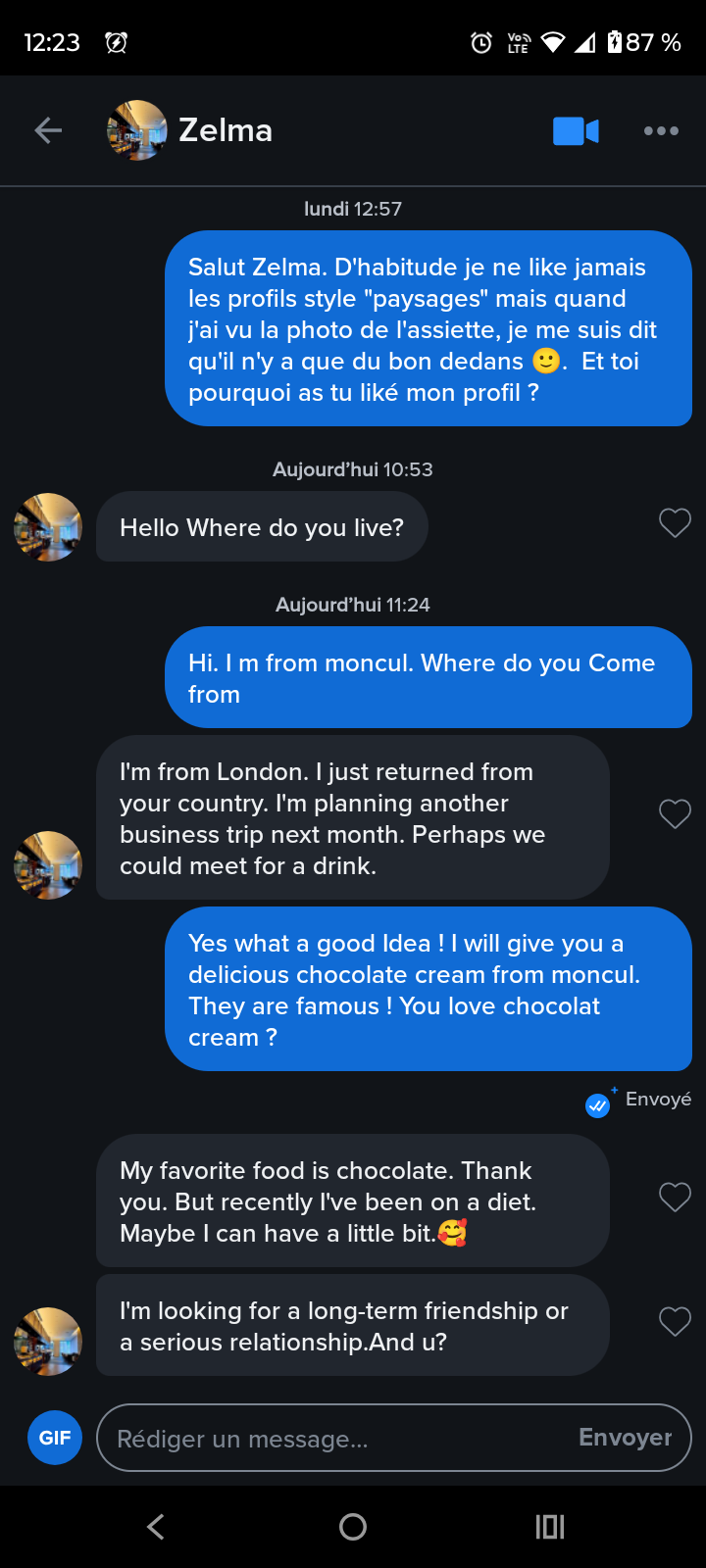Tap Zelma's avatar beside "Hello Where do you live?"
The height and width of the screenshot is (1568, 706).
point(48,527)
